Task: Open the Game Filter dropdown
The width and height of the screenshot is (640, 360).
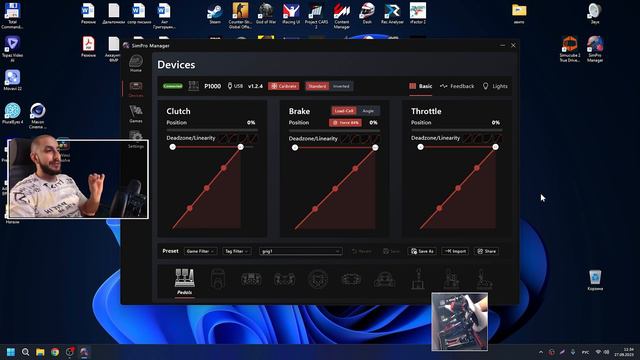Action: tap(200, 251)
